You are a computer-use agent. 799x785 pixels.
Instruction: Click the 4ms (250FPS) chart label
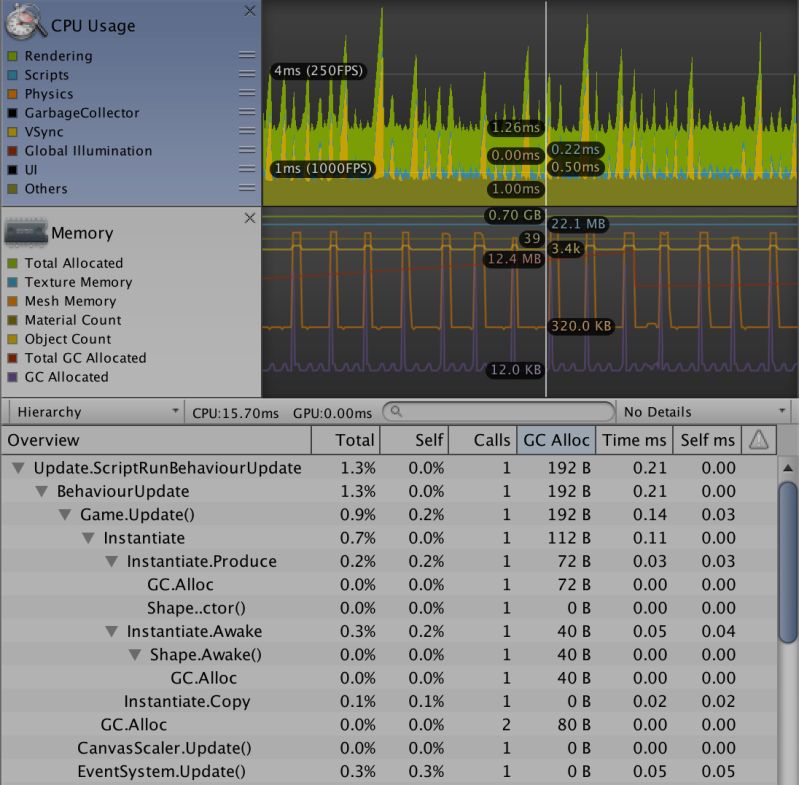[318, 70]
